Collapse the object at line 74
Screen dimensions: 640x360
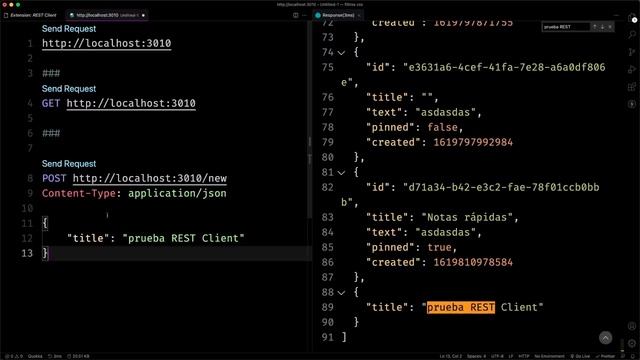pos(341,53)
